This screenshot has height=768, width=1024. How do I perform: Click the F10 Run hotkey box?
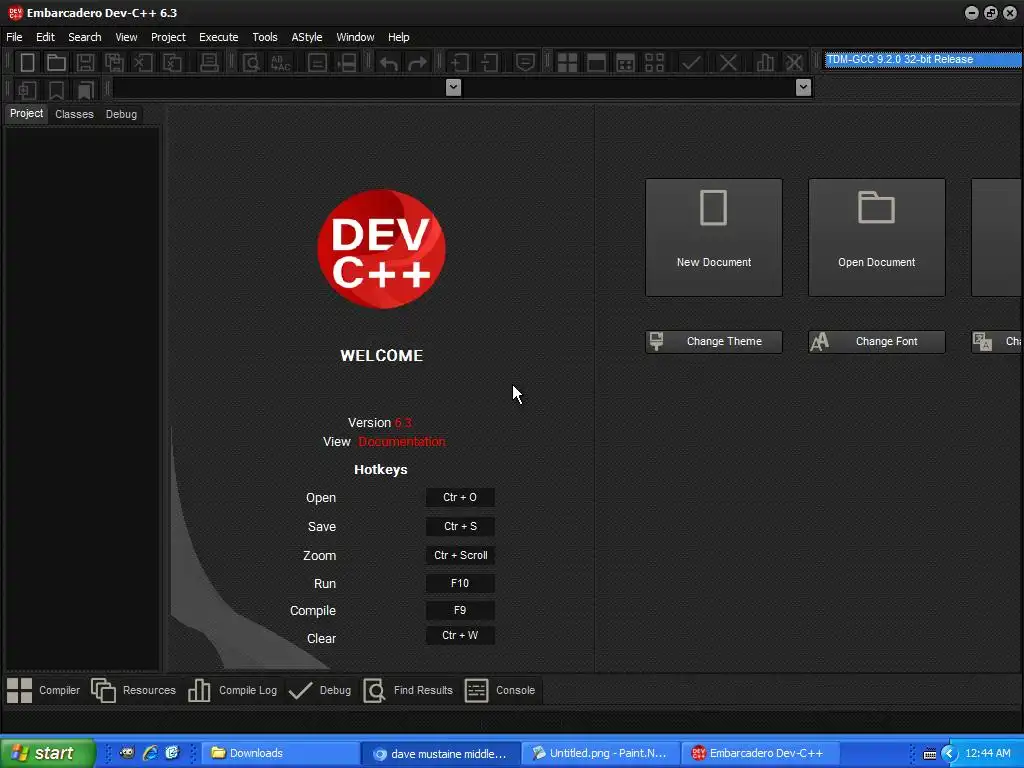460,583
